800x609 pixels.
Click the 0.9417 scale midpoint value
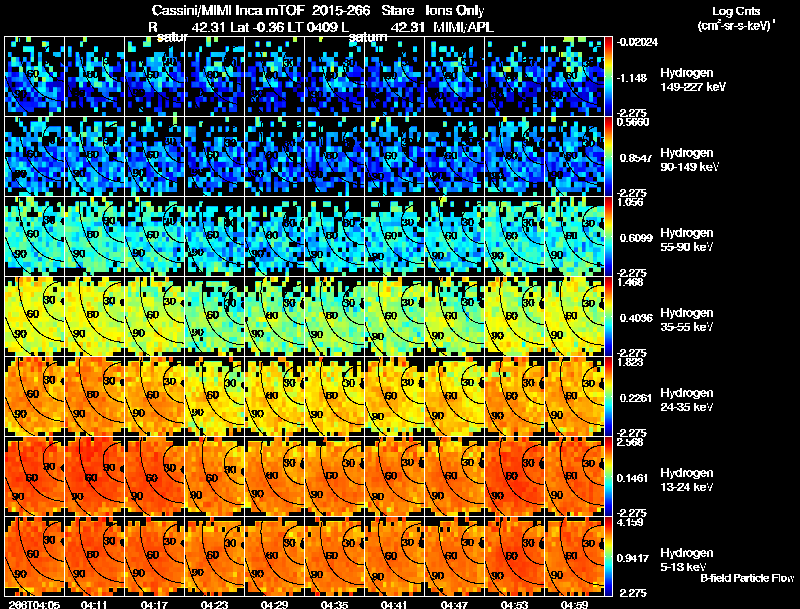click(633, 559)
